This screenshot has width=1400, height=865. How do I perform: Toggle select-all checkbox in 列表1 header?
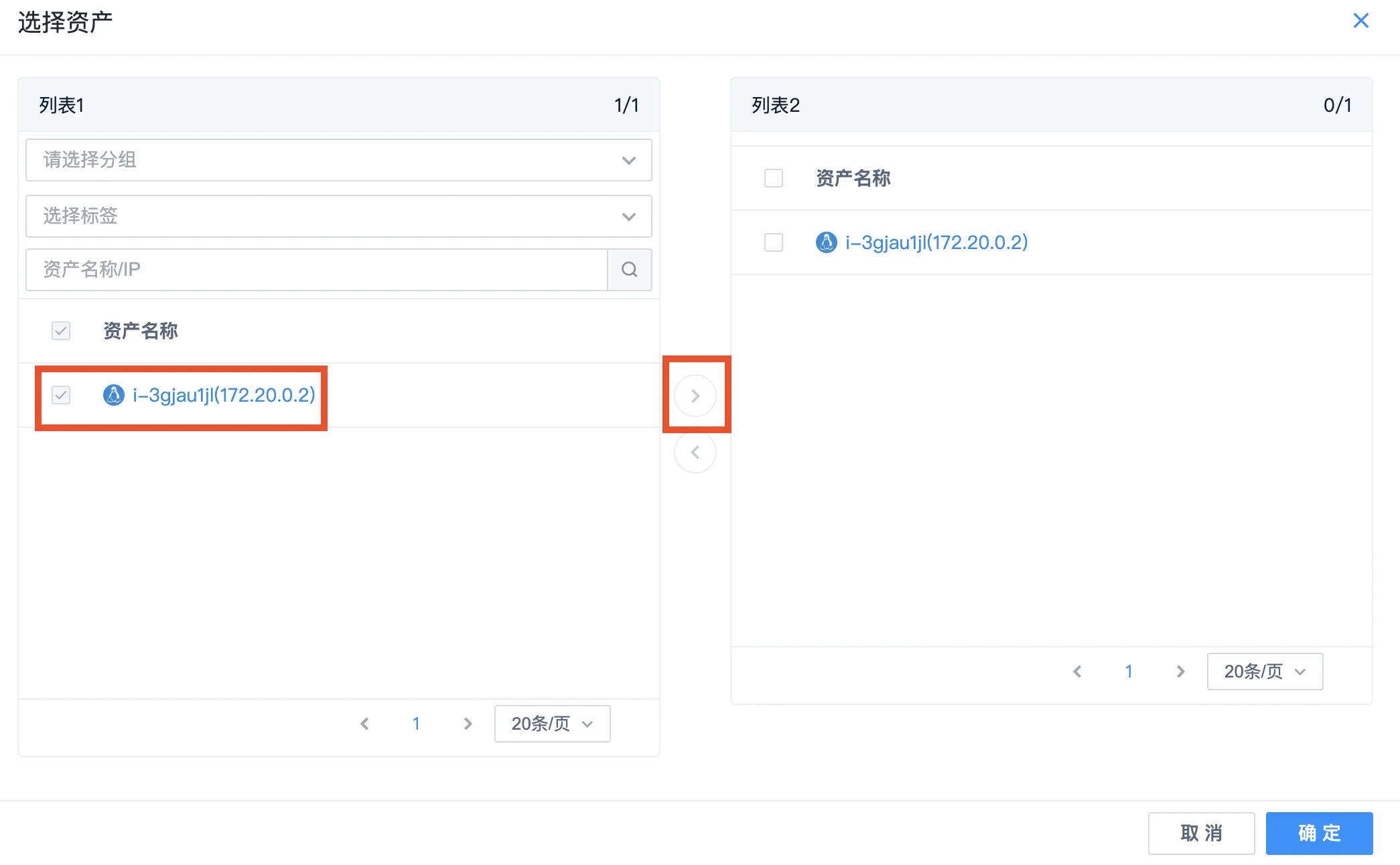61,331
